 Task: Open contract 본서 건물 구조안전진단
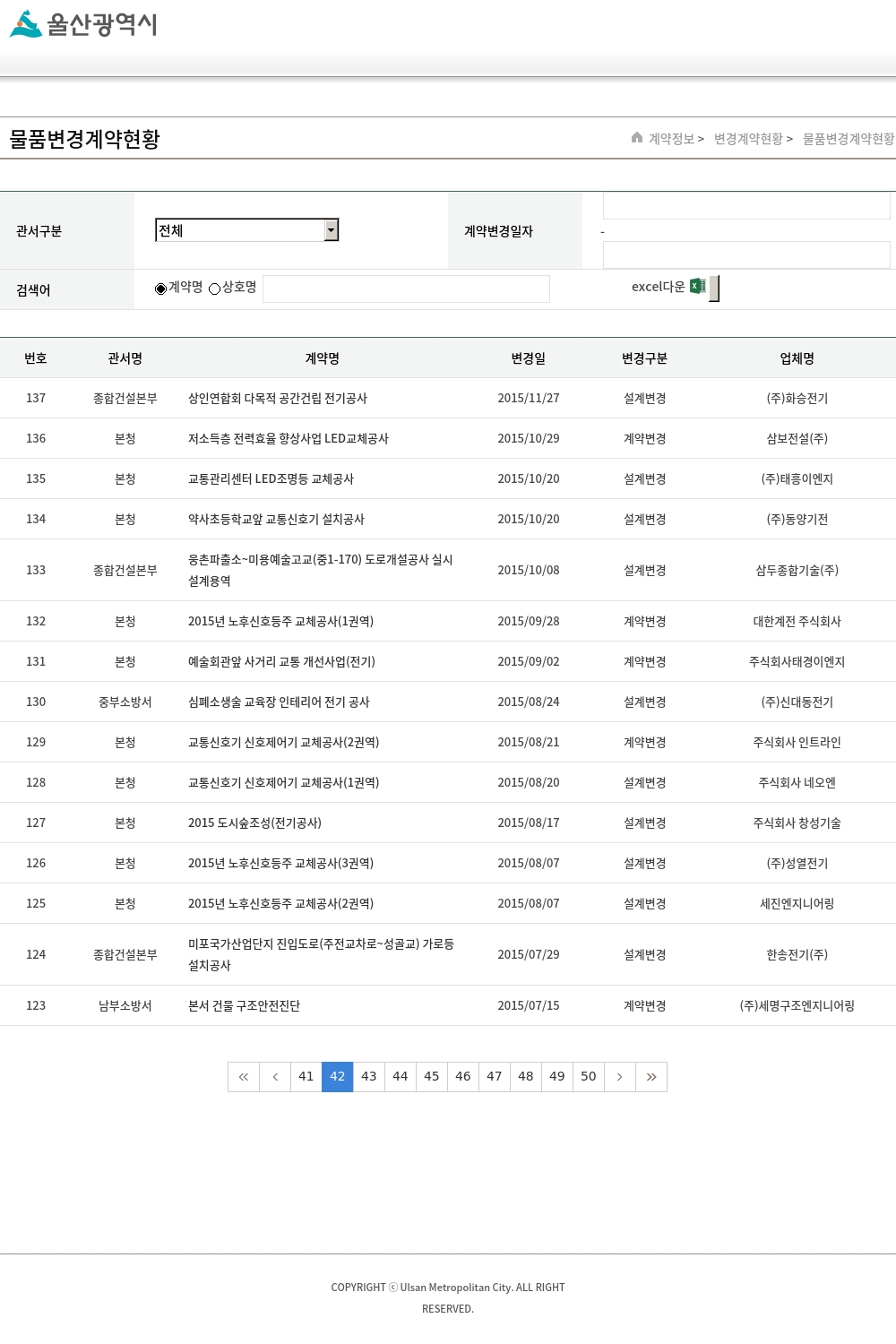tap(244, 1006)
